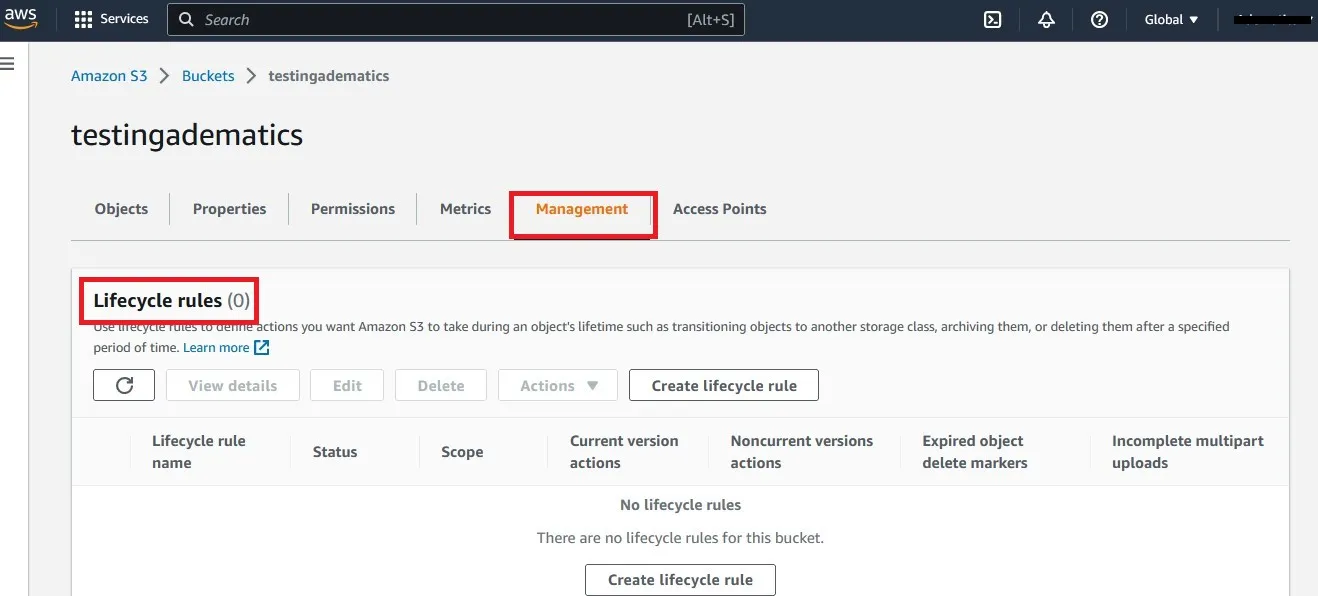Screen dimensions: 1318x596
Task: Toggle the hamburger side navigation menu
Action: pyautogui.click(x=7, y=64)
